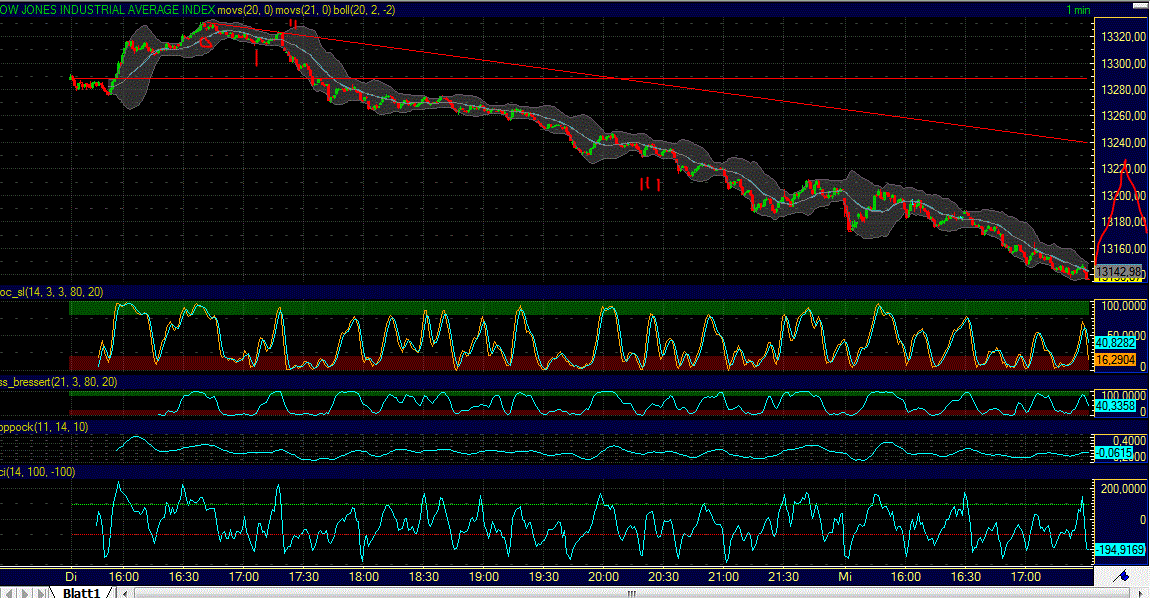Select the chart pointer icon in bottom right corner
Image resolution: width=1150 pixels, height=598 pixels.
click(x=1120, y=576)
